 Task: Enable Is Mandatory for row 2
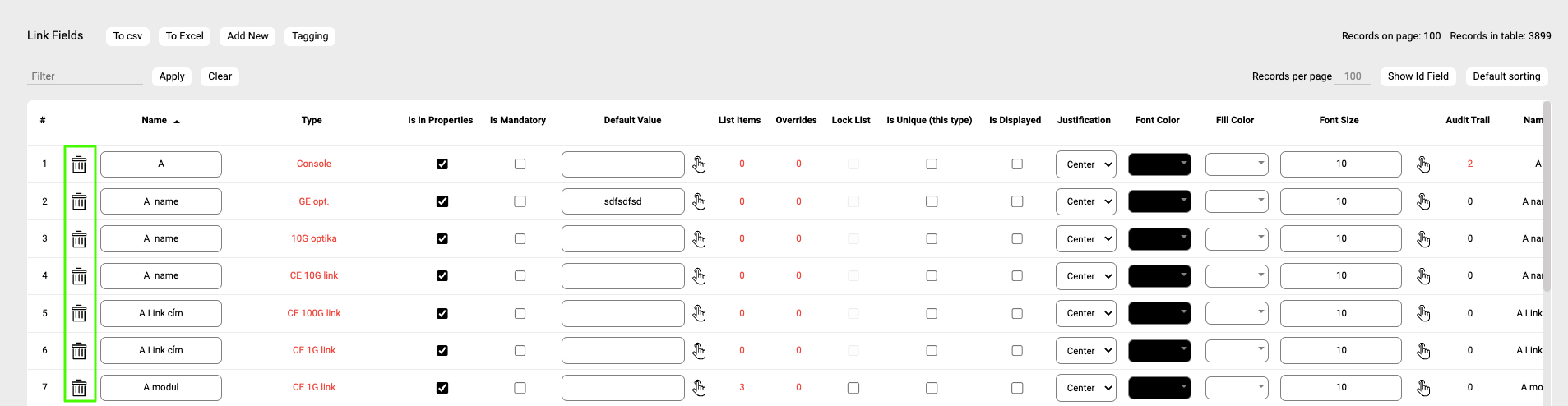pyautogui.click(x=520, y=201)
